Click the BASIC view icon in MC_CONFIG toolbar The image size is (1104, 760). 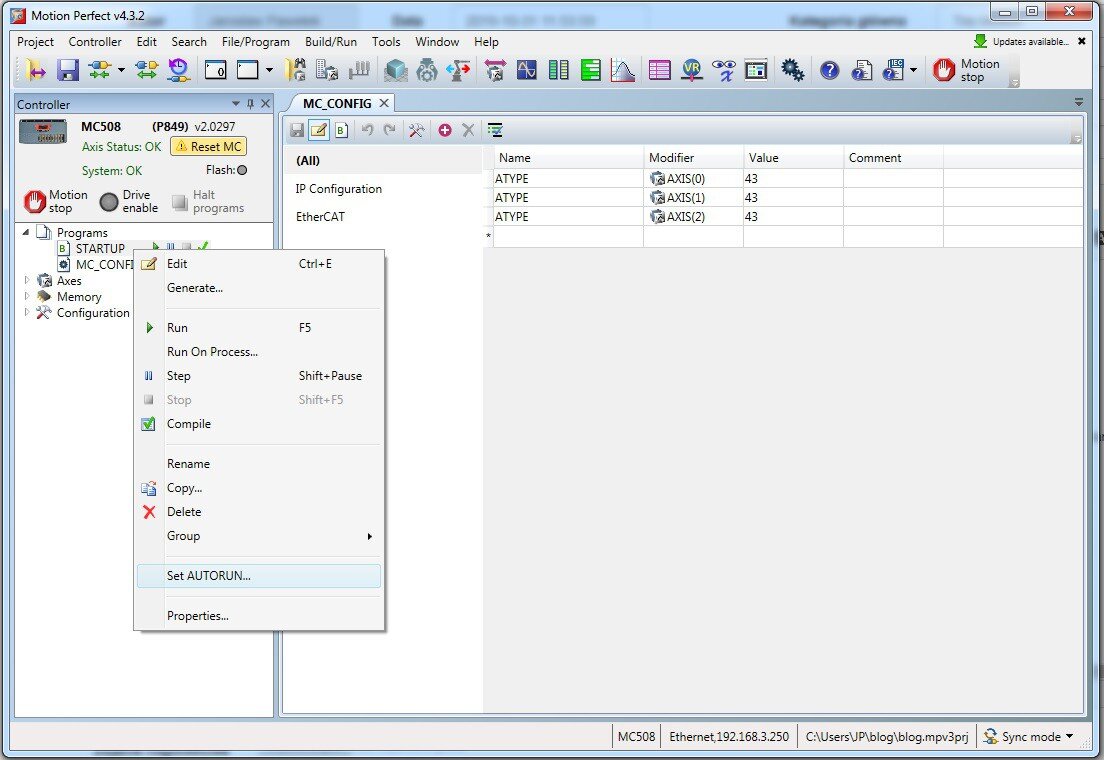pyautogui.click(x=341, y=130)
